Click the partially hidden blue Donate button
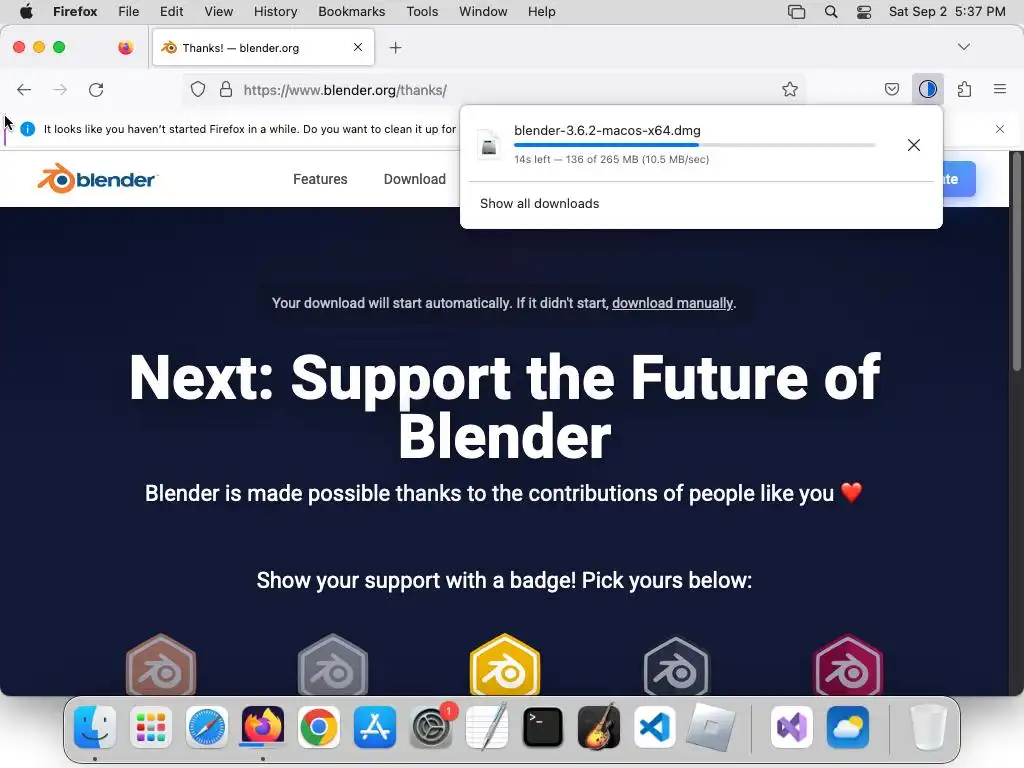The image size is (1024, 768). click(x=959, y=179)
